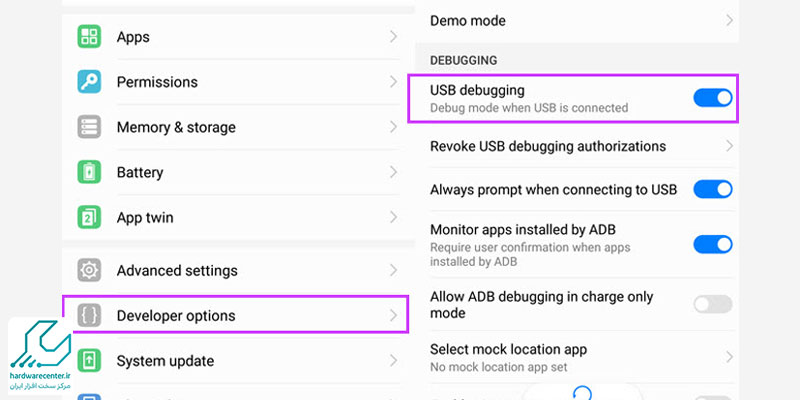The height and width of the screenshot is (400, 800).
Task: Turn off the USB debugging switch
Action: (x=712, y=97)
